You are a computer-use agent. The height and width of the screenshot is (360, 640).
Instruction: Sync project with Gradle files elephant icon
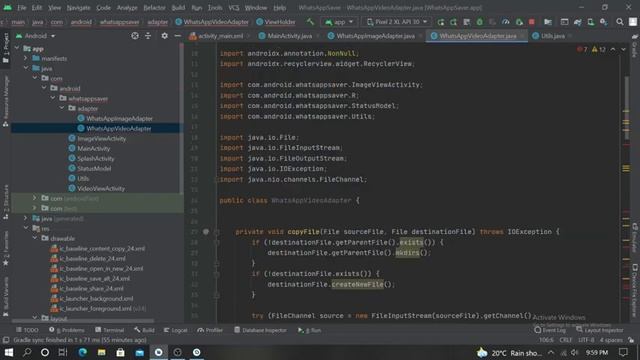point(578,22)
